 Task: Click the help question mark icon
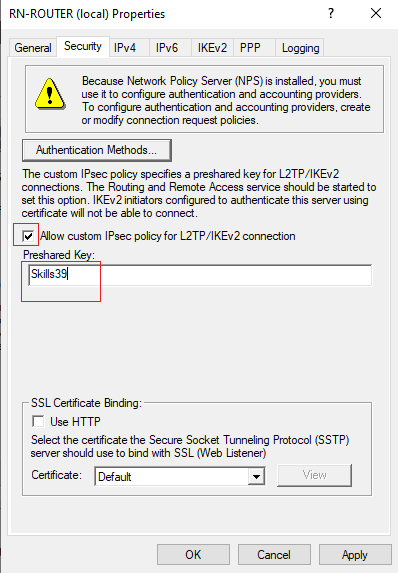tap(331, 14)
